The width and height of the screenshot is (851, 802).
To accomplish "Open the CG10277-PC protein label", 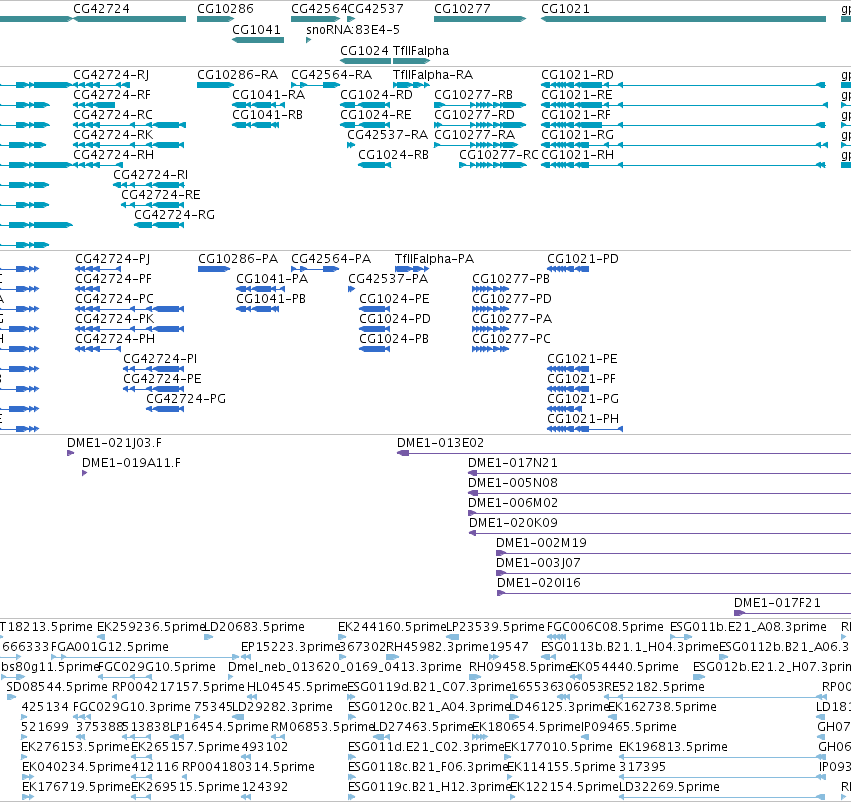I will tap(511, 339).
